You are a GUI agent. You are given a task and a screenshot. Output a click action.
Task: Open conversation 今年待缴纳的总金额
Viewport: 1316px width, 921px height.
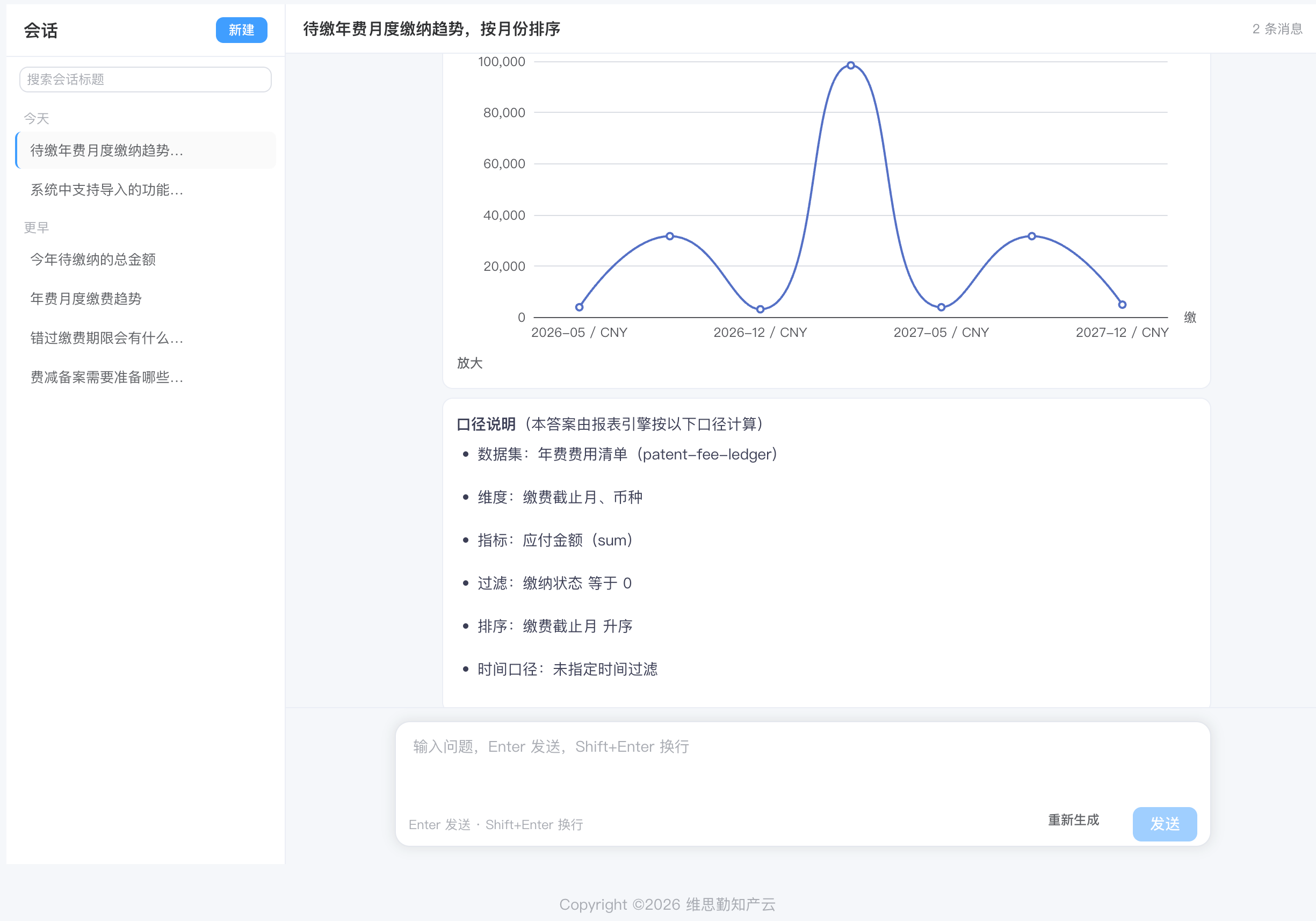click(x=146, y=259)
